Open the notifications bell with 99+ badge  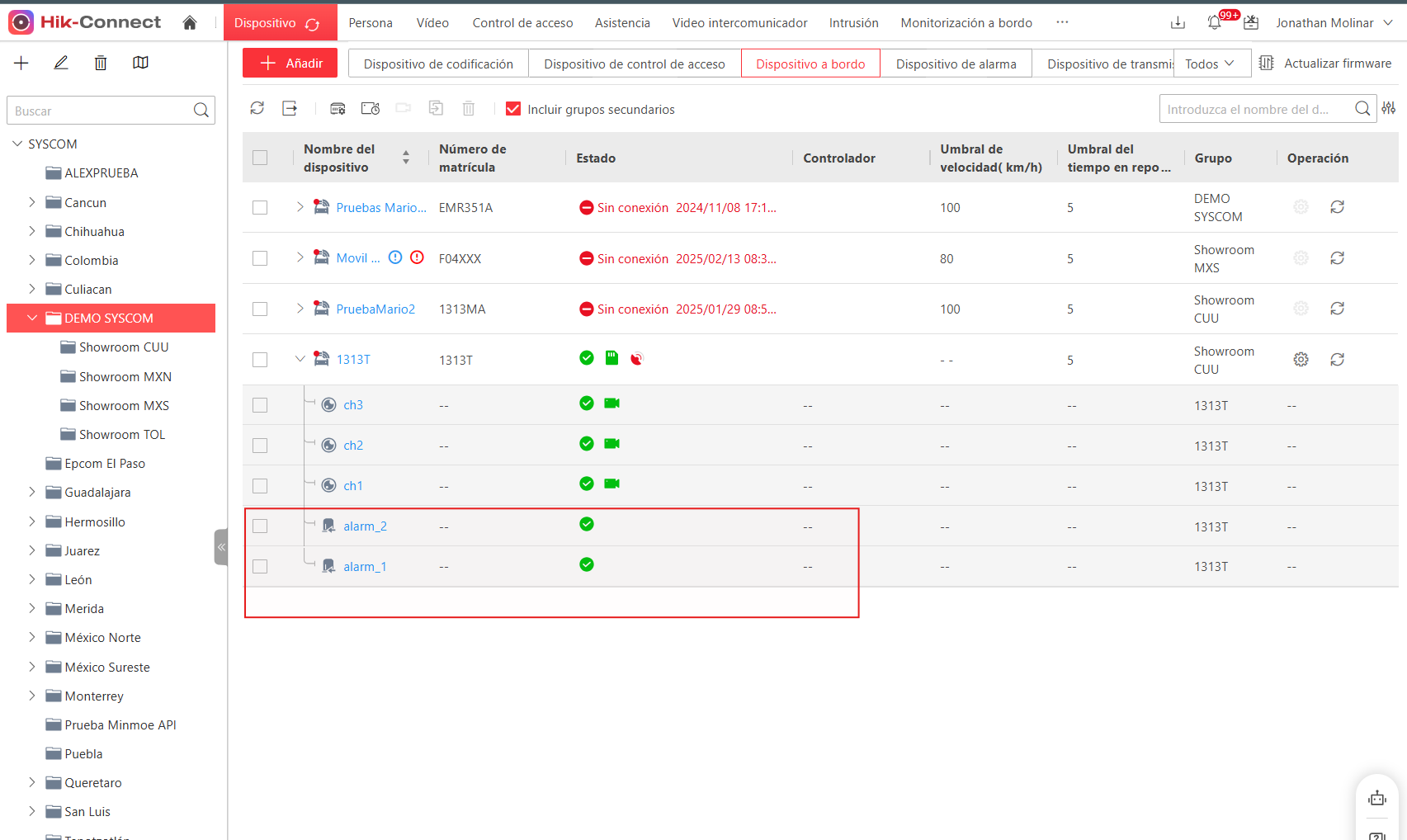point(1215,23)
